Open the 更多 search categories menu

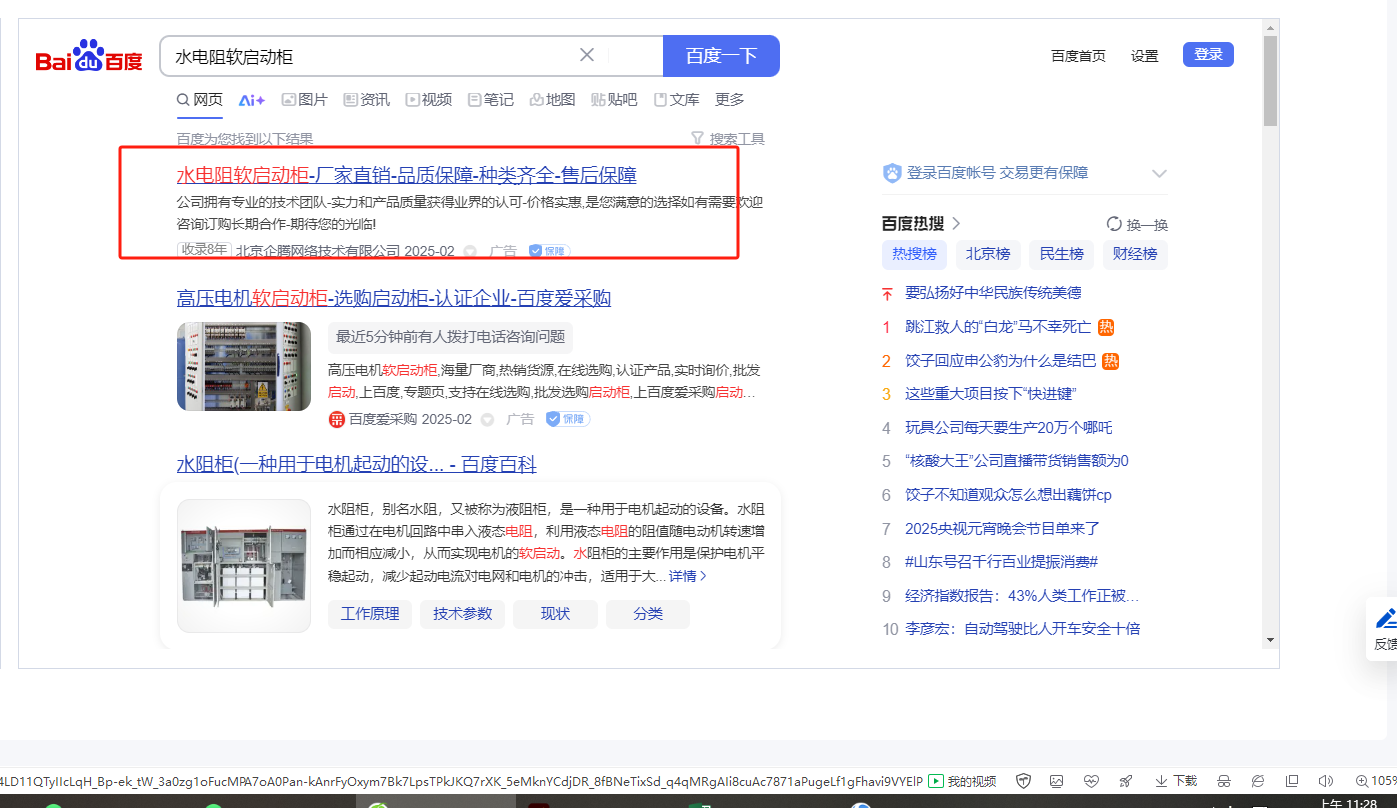[729, 100]
